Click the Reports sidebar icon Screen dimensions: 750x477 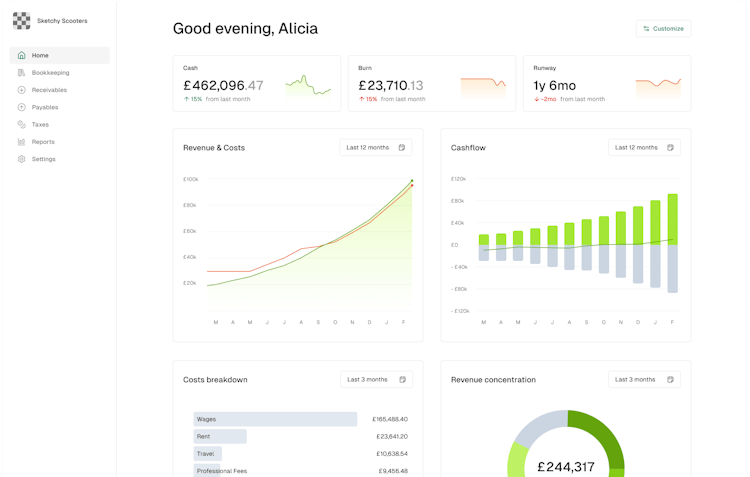click(x=22, y=142)
